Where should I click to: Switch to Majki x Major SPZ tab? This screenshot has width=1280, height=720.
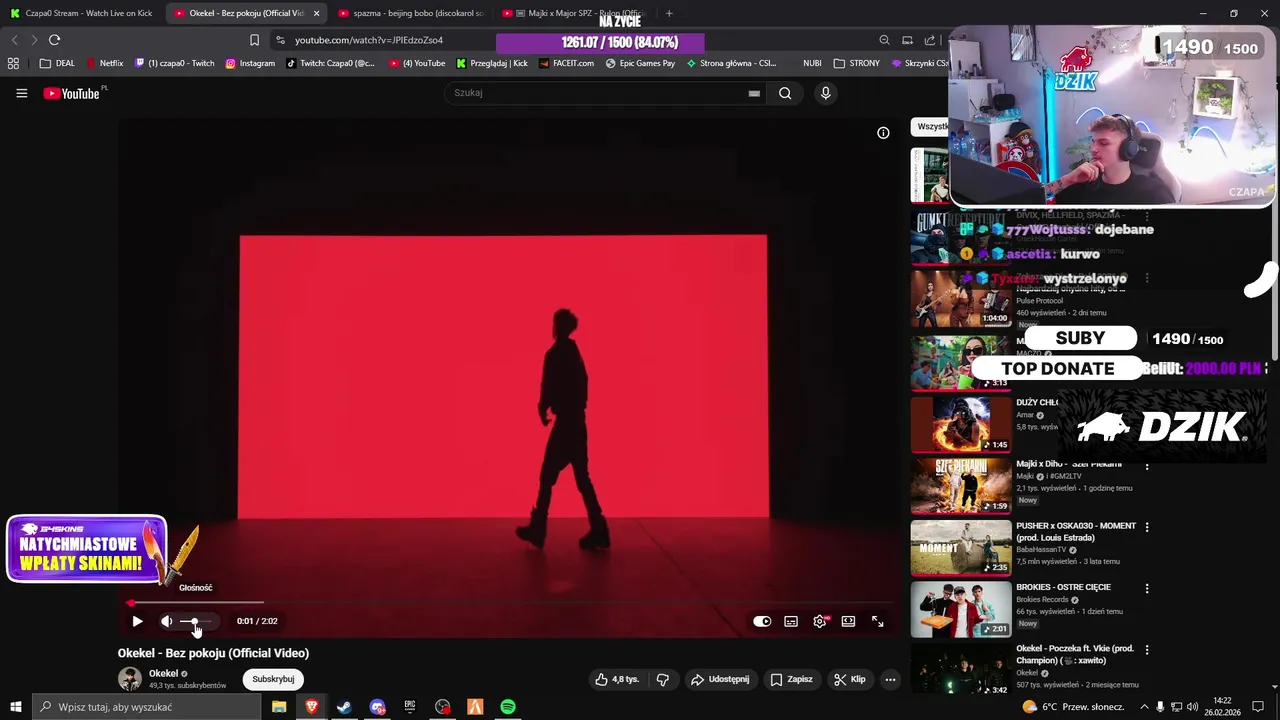574,13
